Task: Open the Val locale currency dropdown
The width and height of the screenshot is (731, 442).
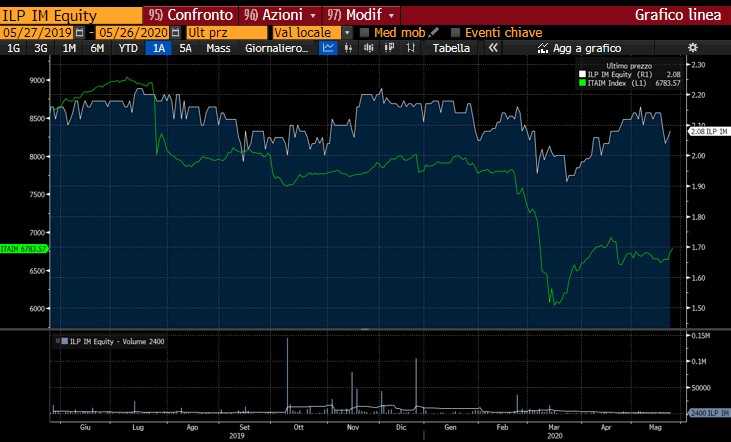Action: (x=347, y=33)
